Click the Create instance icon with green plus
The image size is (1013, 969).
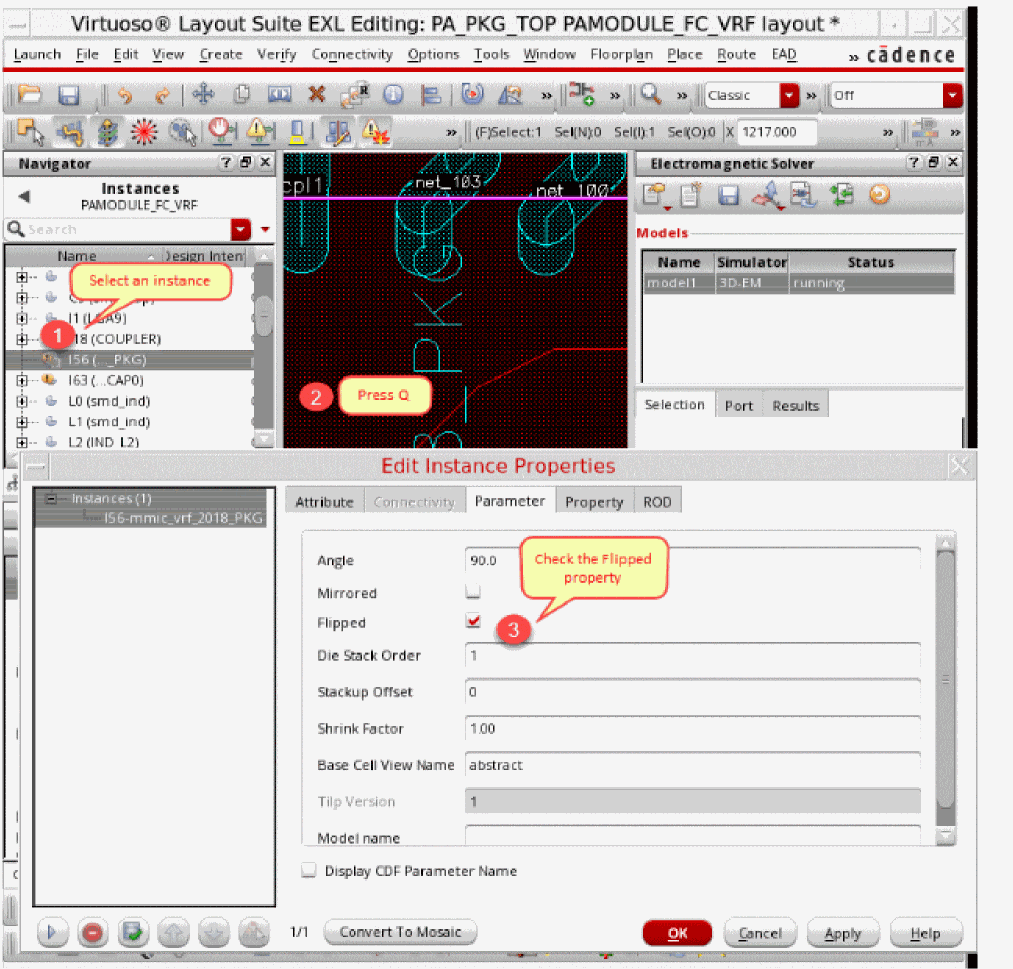[581, 94]
